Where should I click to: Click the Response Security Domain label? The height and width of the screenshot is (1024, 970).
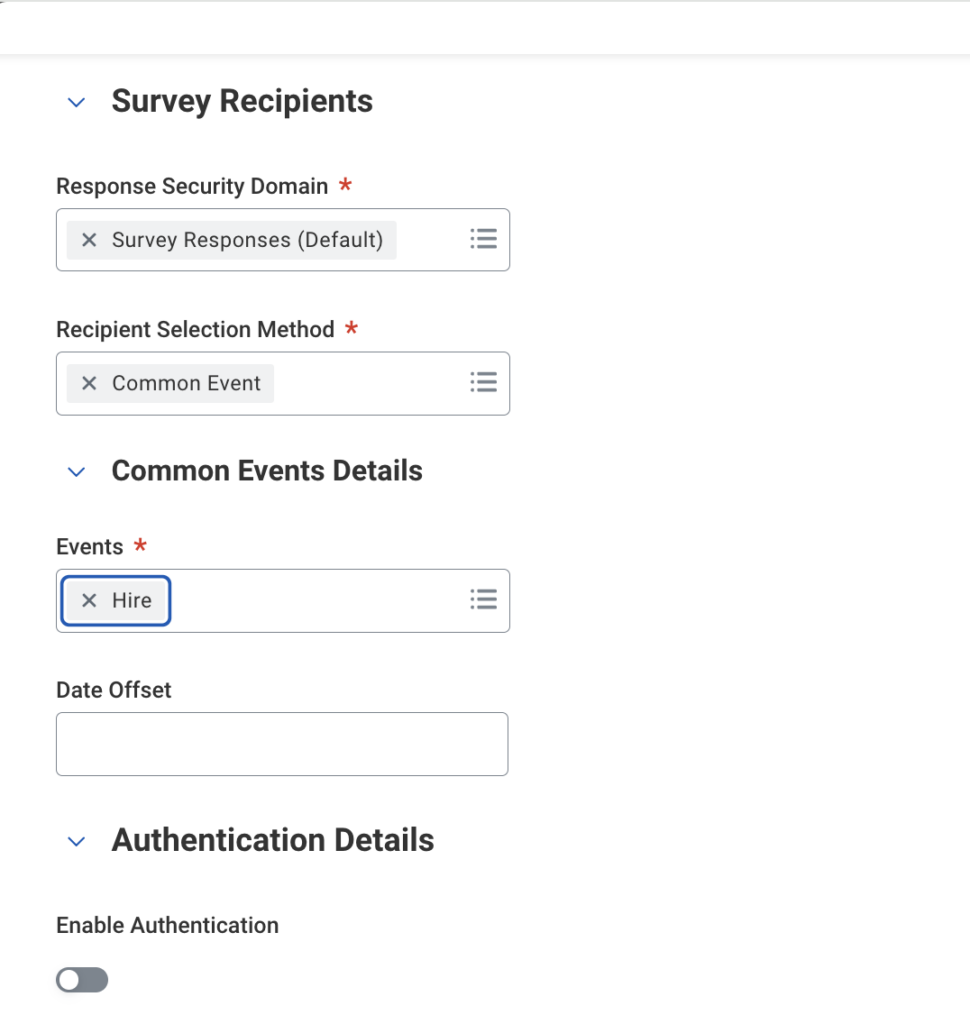(192, 186)
